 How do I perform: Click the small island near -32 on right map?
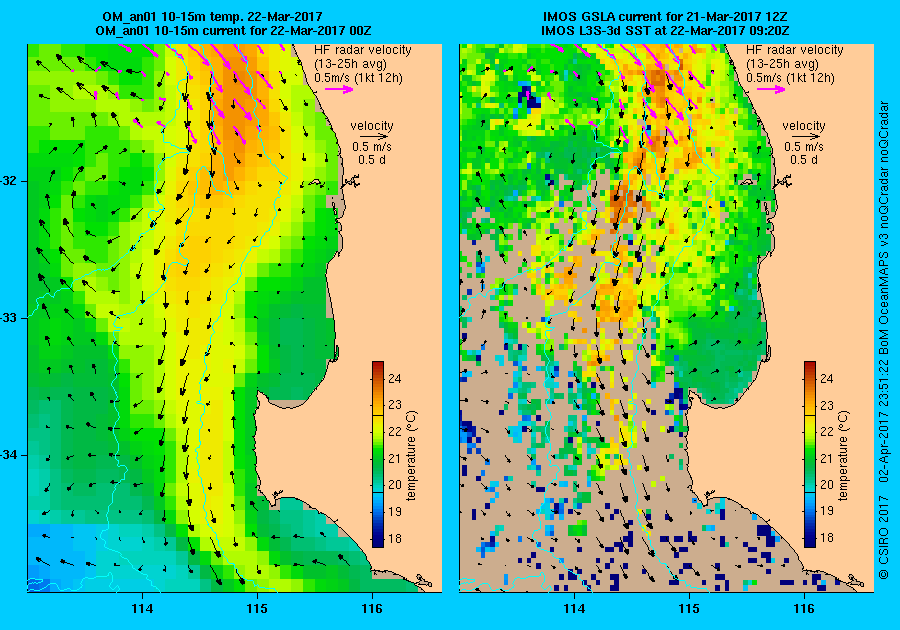pos(746,182)
